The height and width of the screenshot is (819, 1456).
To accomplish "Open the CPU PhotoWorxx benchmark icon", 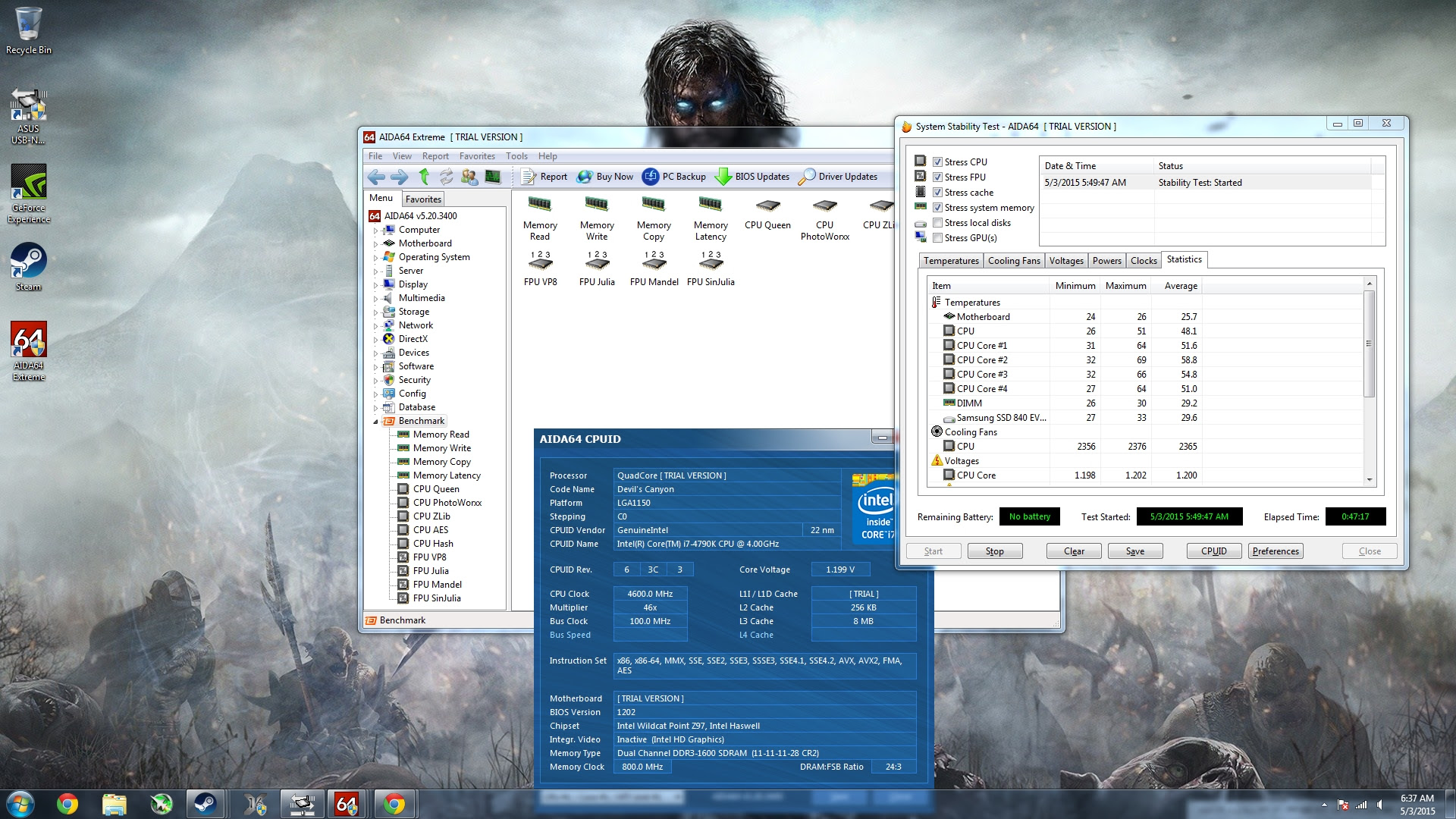I will click(825, 218).
